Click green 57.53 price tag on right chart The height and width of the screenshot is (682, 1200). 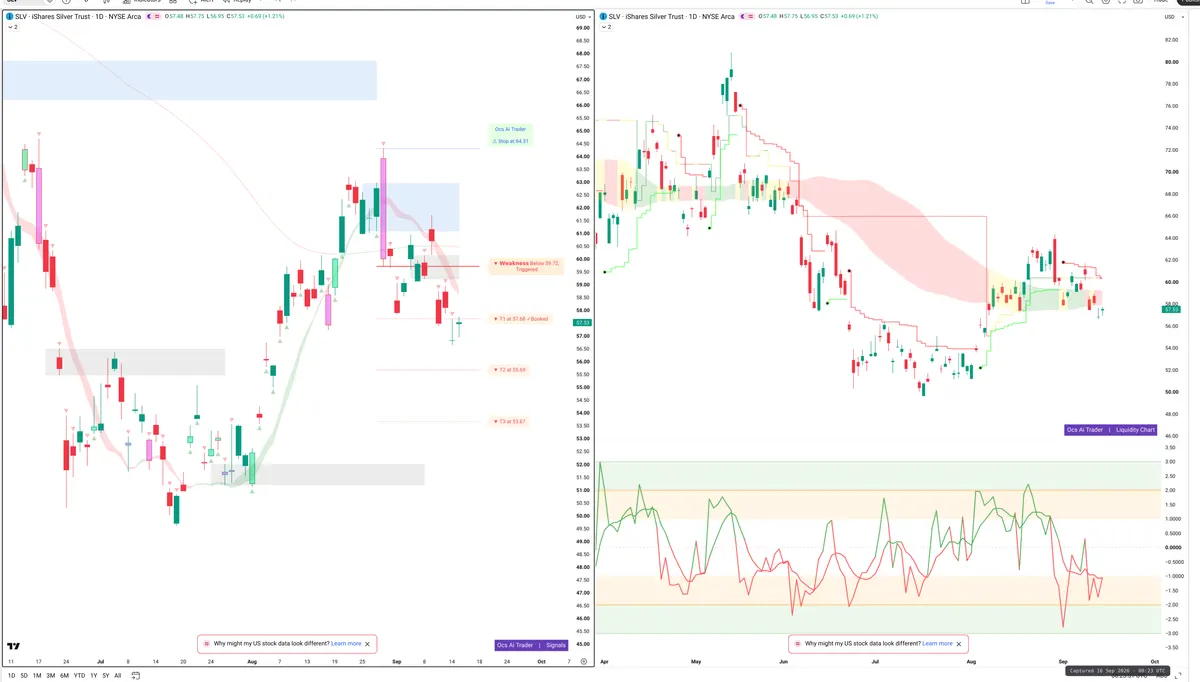click(x=1171, y=310)
